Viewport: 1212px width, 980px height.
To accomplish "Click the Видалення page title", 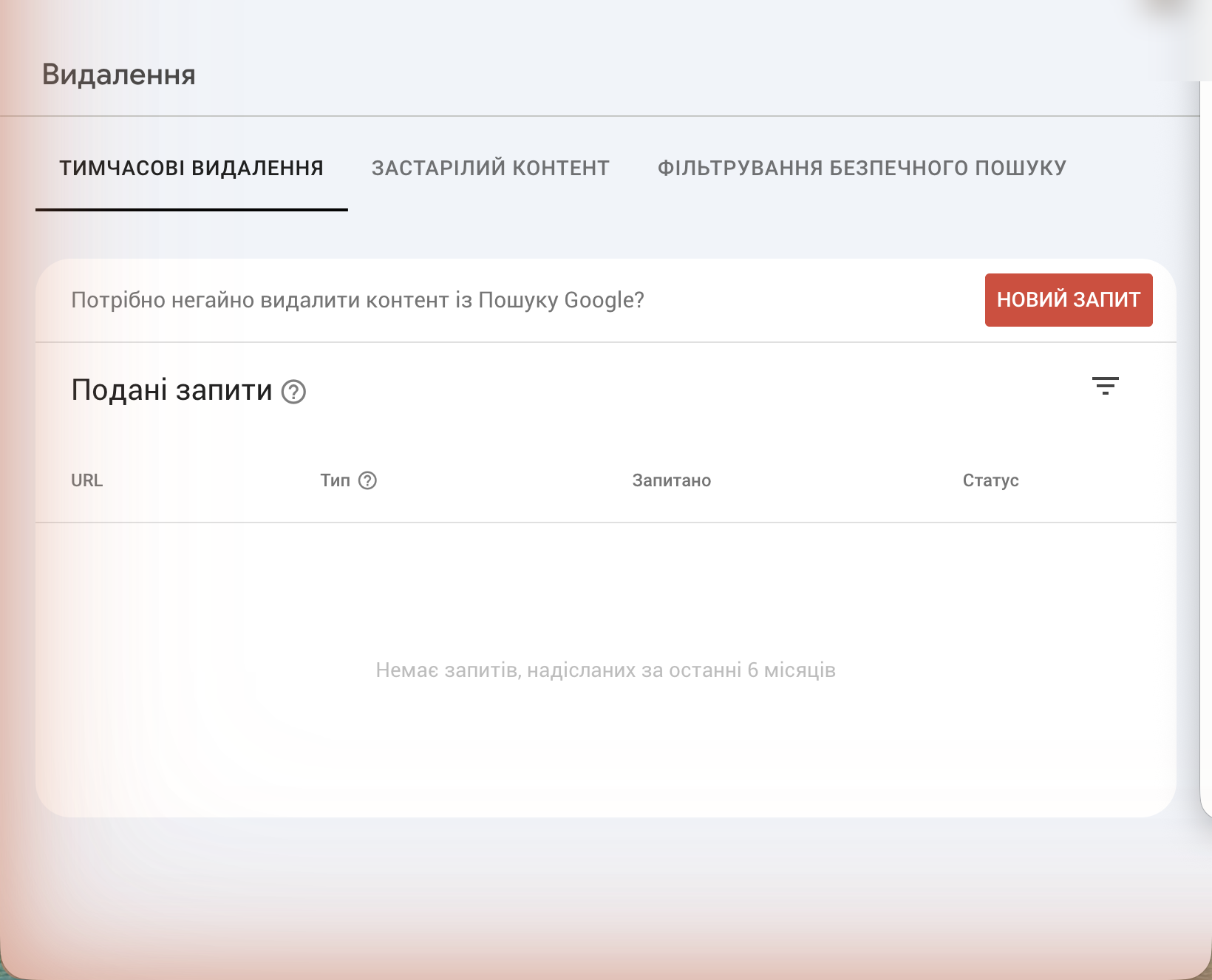I will click(x=119, y=75).
